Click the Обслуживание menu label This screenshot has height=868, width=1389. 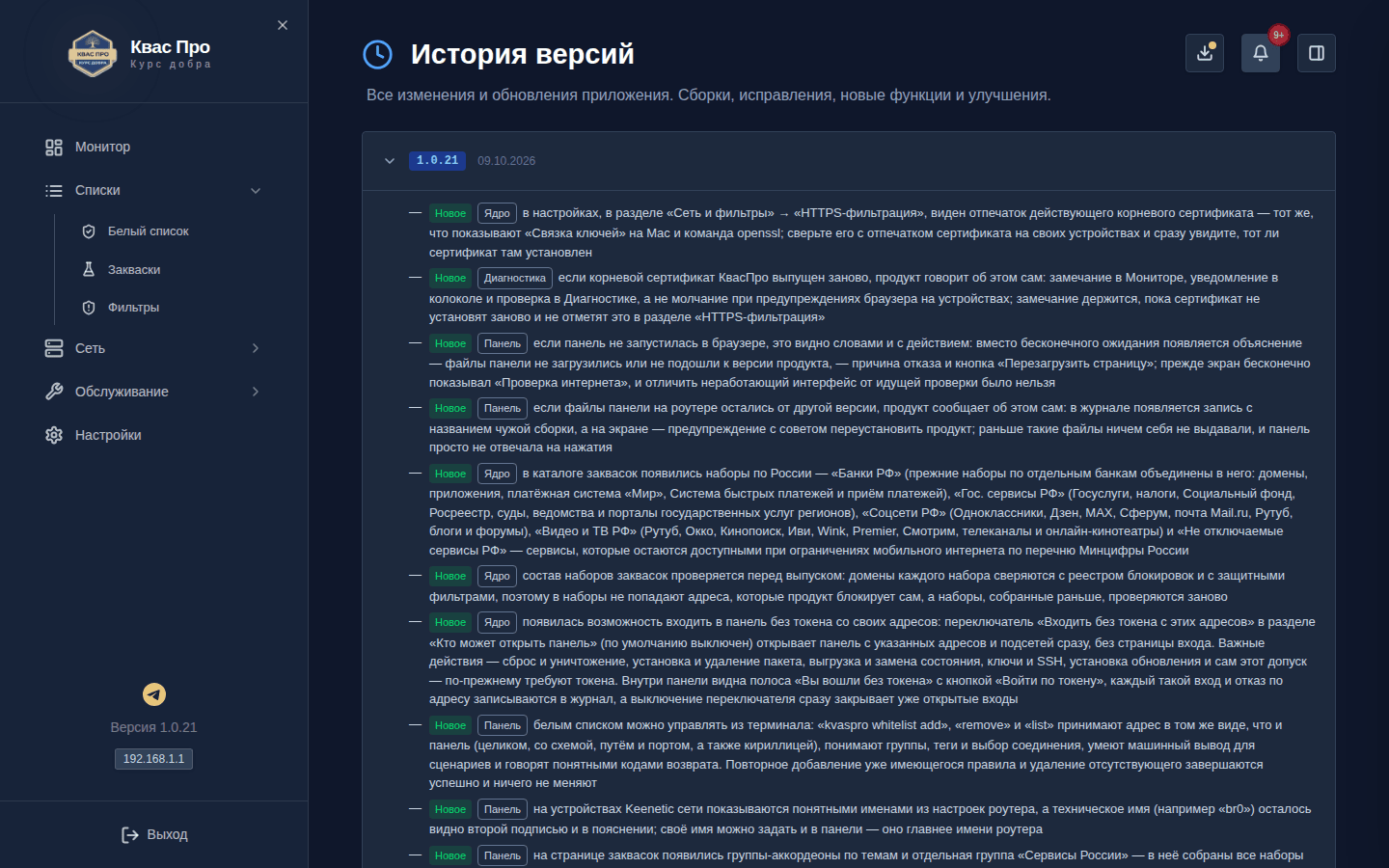pyautogui.click(x=122, y=392)
